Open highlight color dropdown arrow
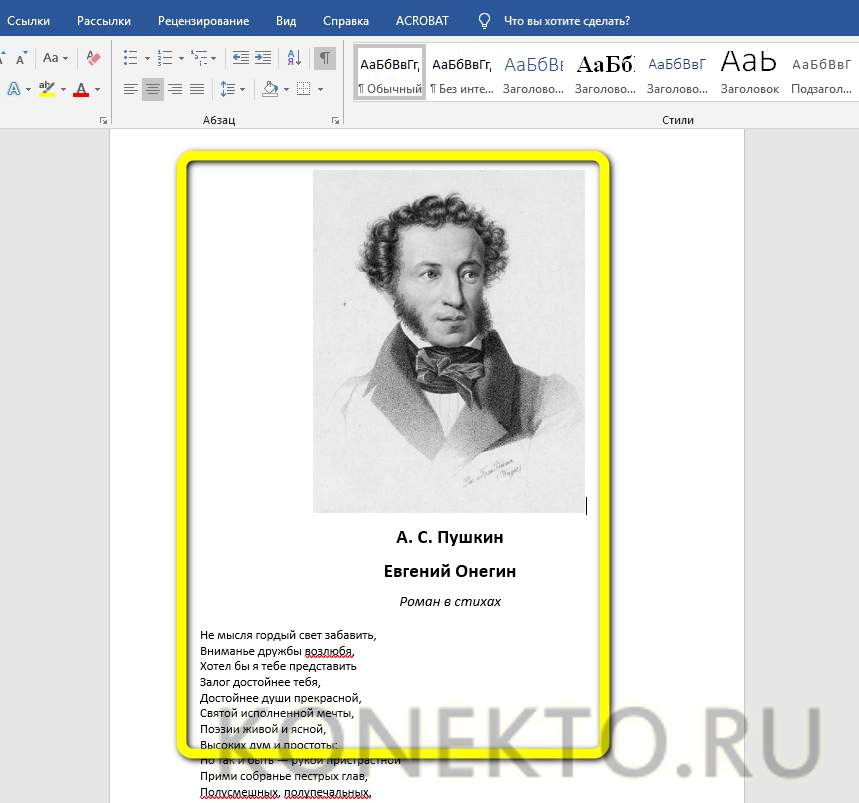 pyautogui.click(x=63, y=89)
